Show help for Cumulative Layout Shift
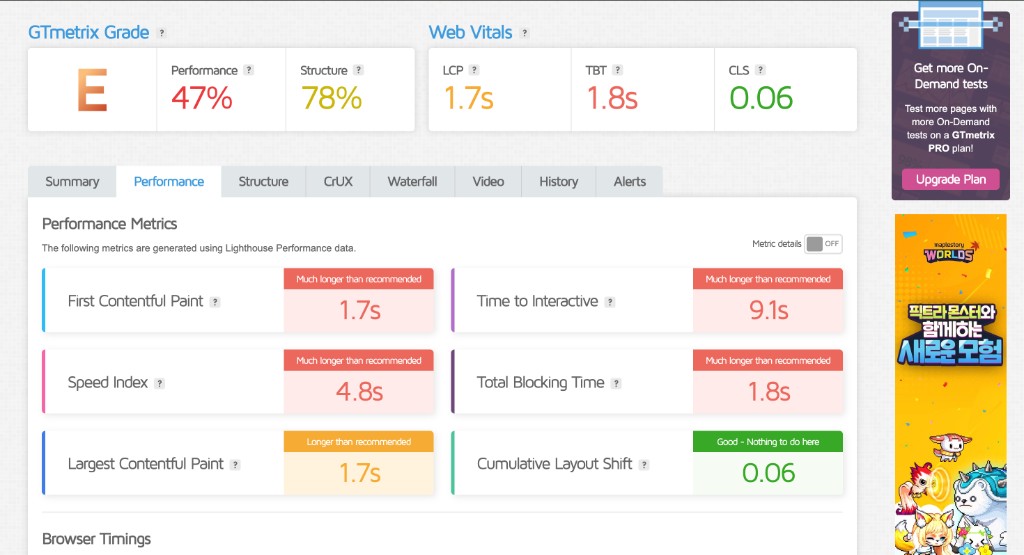The height and width of the screenshot is (555, 1024). coord(645,465)
